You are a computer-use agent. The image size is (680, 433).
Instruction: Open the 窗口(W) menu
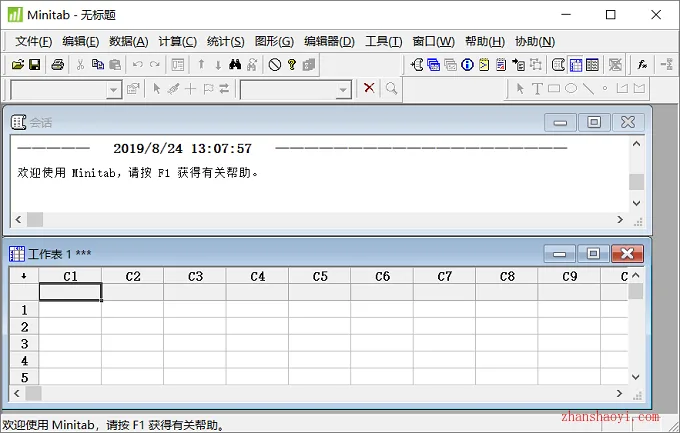433,42
